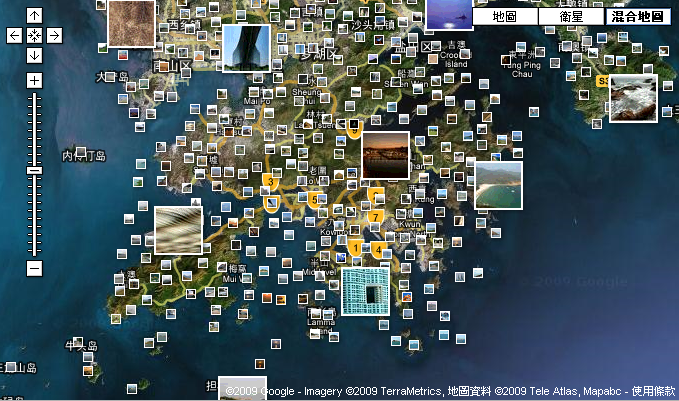Screen dimensions: 679x401
Task: Zoom in with the plus button
Action: click(x=35, y=80)
